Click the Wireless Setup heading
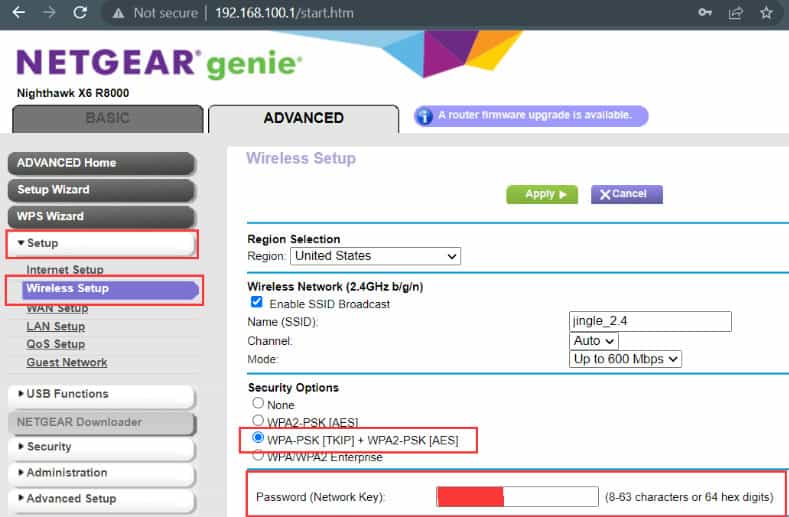789x517 pixels. click(x=301, y=159)
